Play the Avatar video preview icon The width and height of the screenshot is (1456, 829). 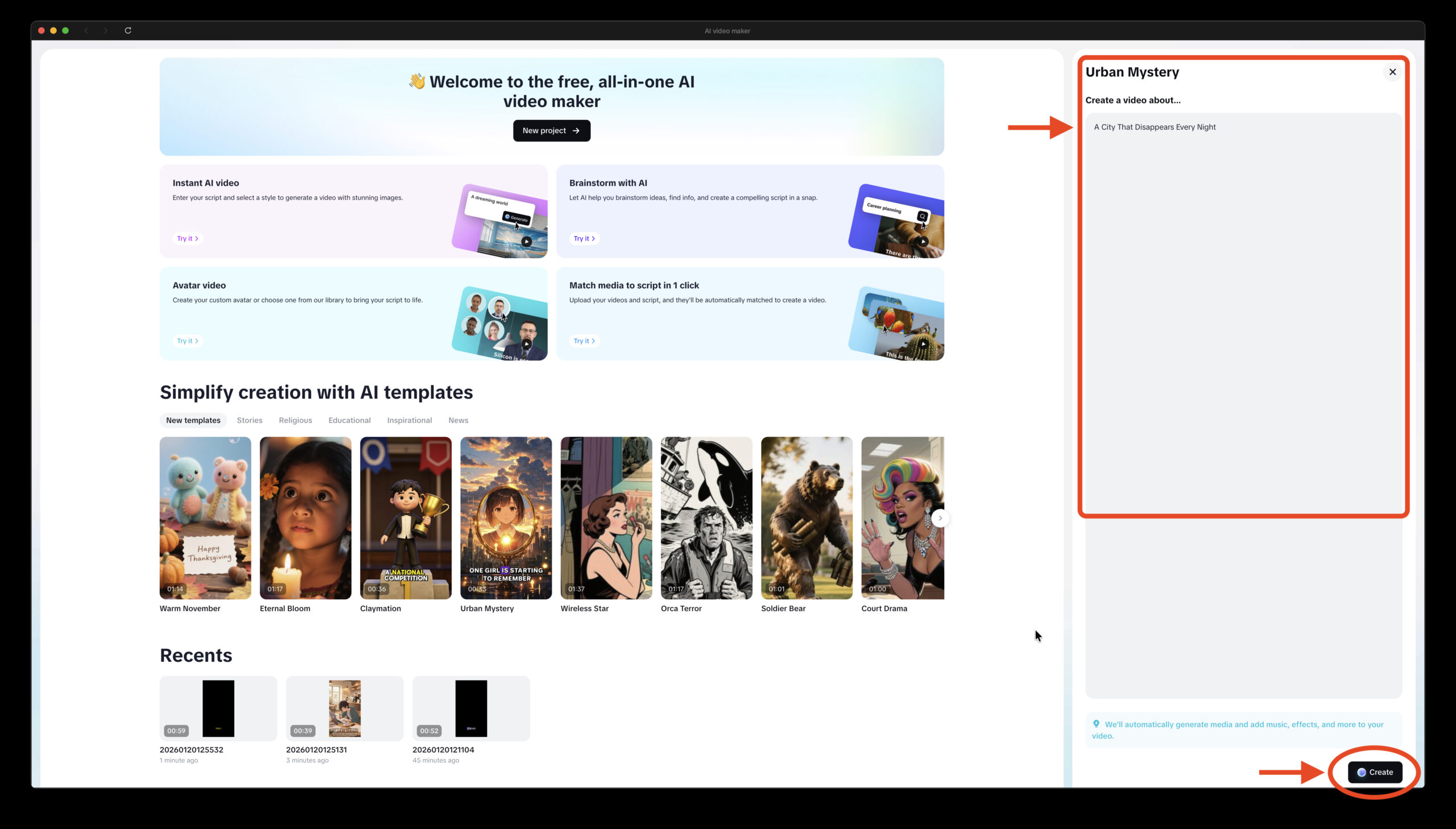[527, 344]
